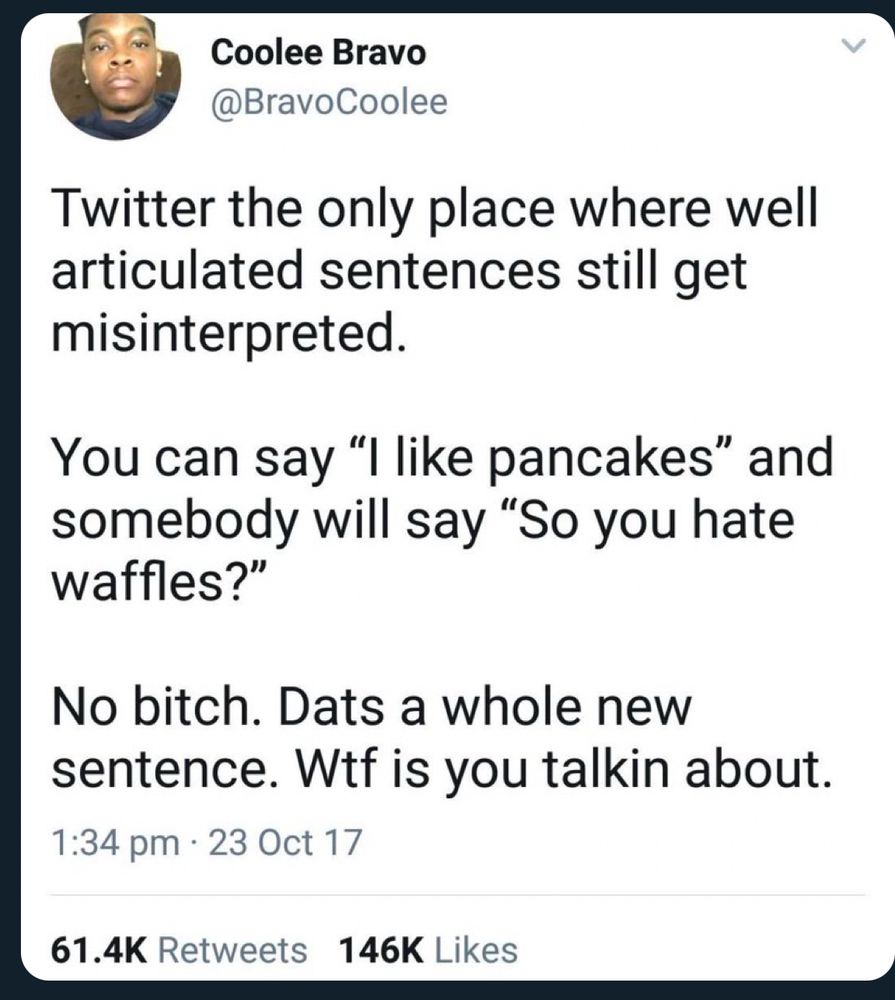The height and width of the screenshot is (1000, 895).
Task: Open the Coolee Bravo display name
Action: 318,53
